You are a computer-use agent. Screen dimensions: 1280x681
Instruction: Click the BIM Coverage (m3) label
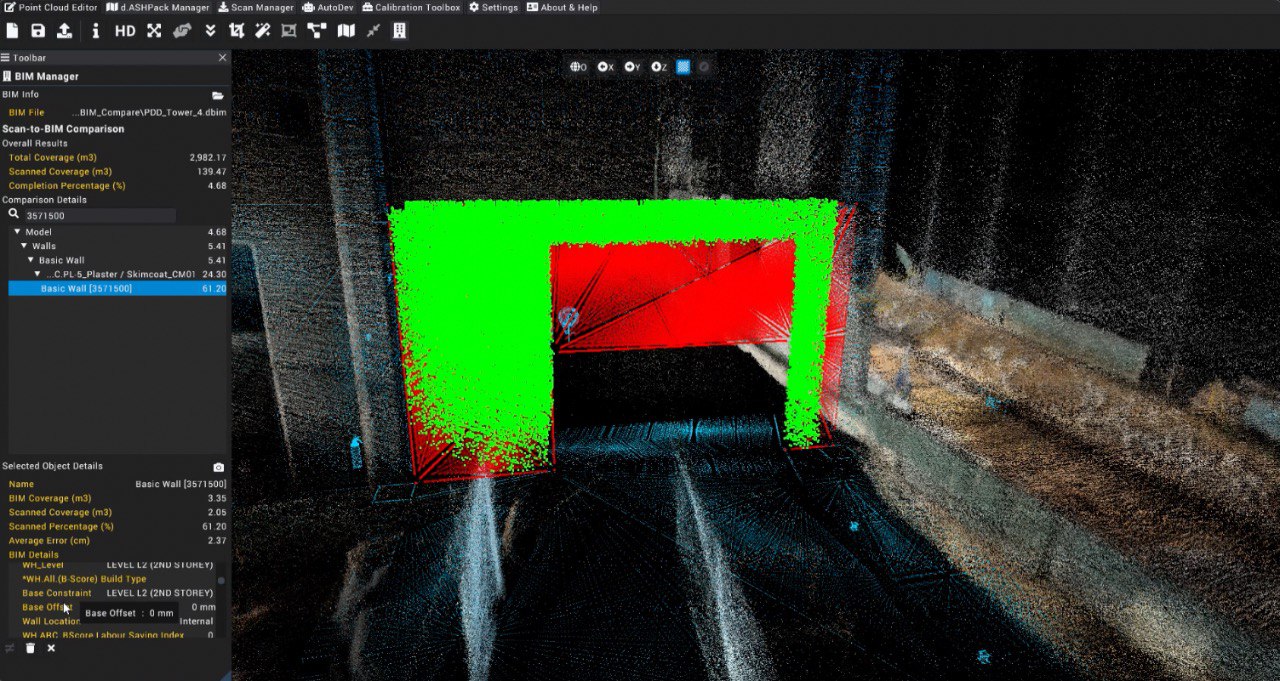(50, 498)
